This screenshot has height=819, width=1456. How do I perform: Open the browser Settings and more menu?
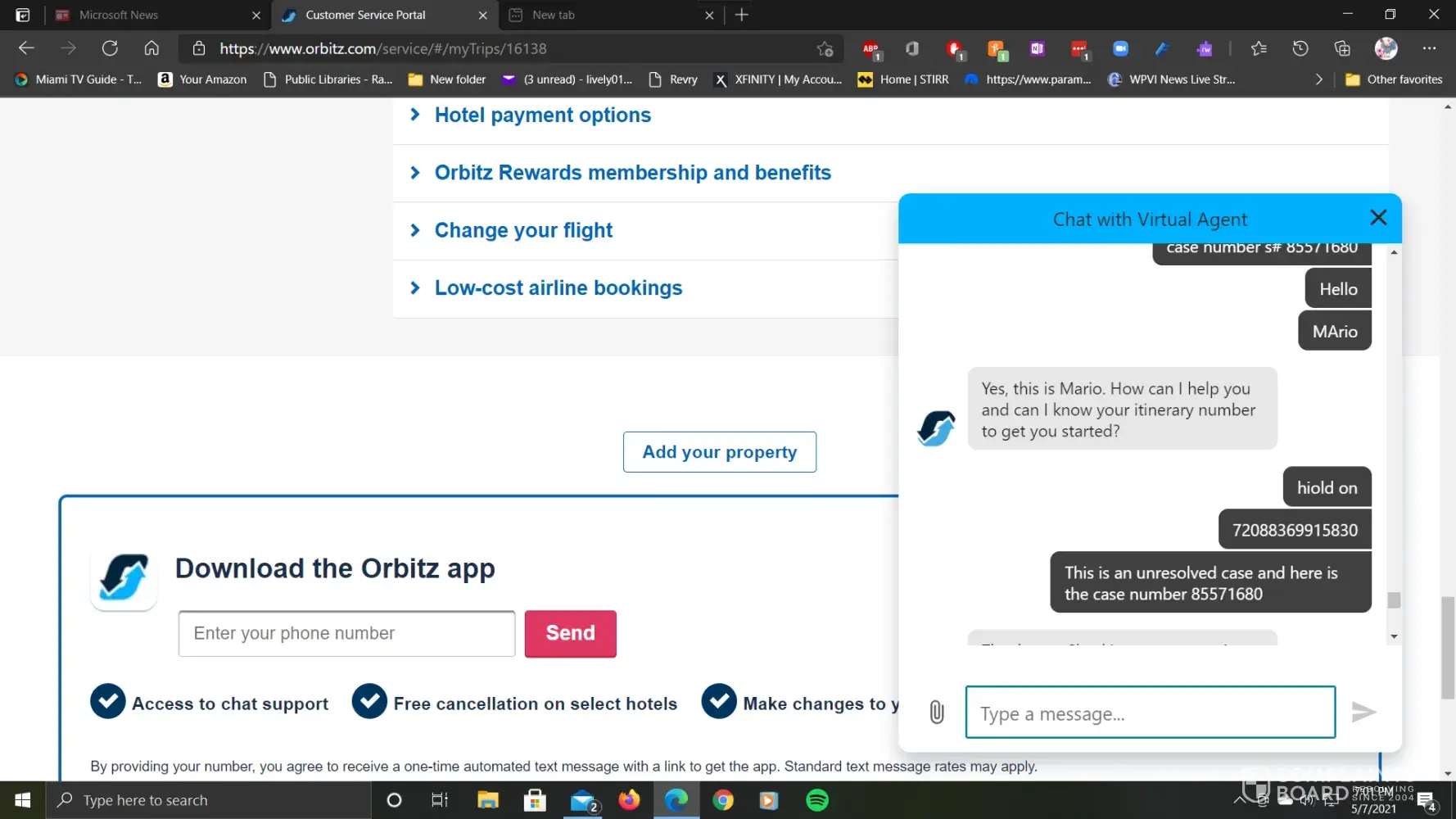(x=1429, y=49)
